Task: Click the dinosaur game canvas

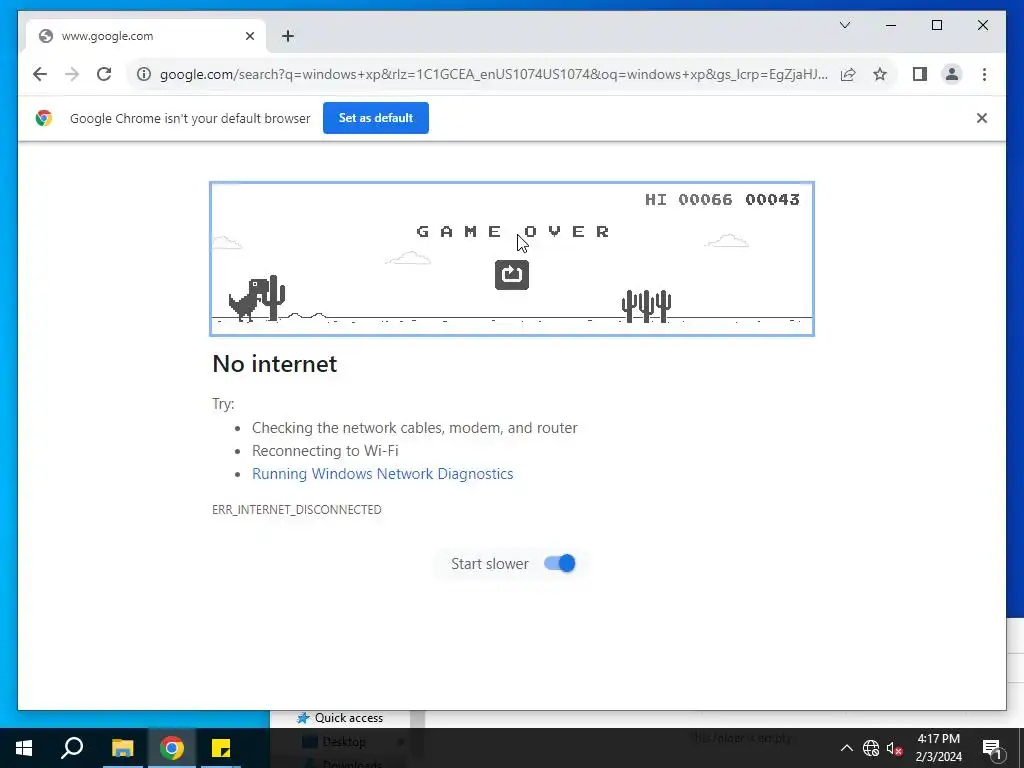Action: click(x=511, y=259)
